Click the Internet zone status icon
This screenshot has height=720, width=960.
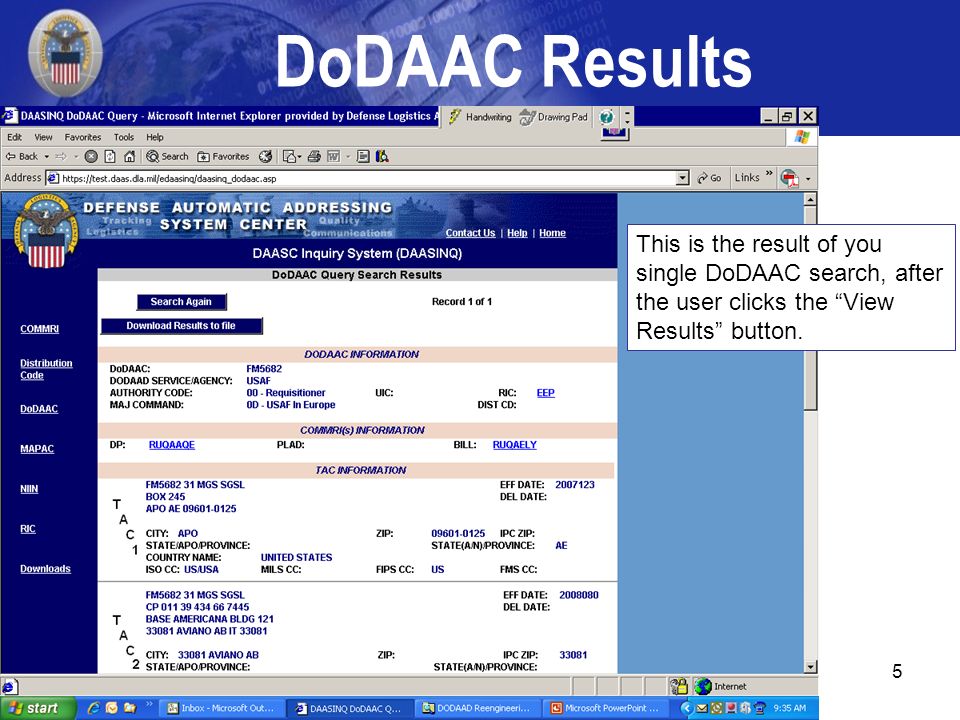click(x=703, y=686)
